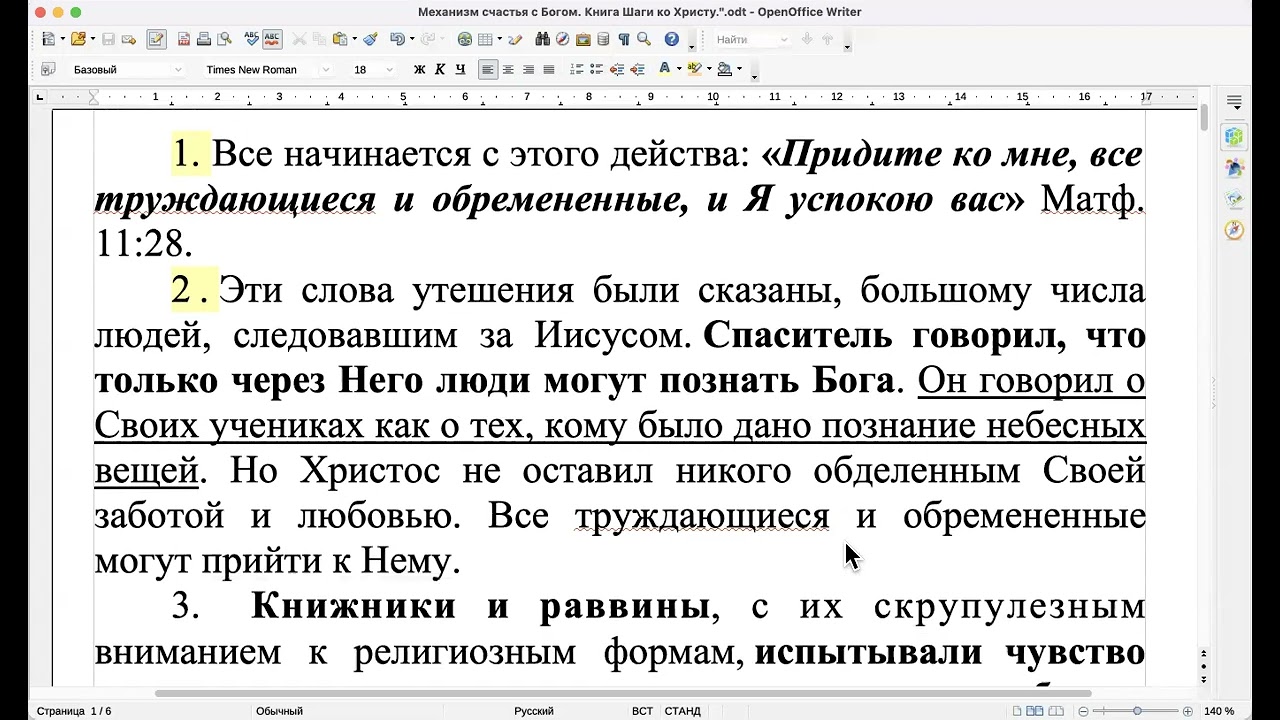Open the Times New Roman font dropdown
Viewport: 1280px width, 720px height.
[x=326, y=69]
